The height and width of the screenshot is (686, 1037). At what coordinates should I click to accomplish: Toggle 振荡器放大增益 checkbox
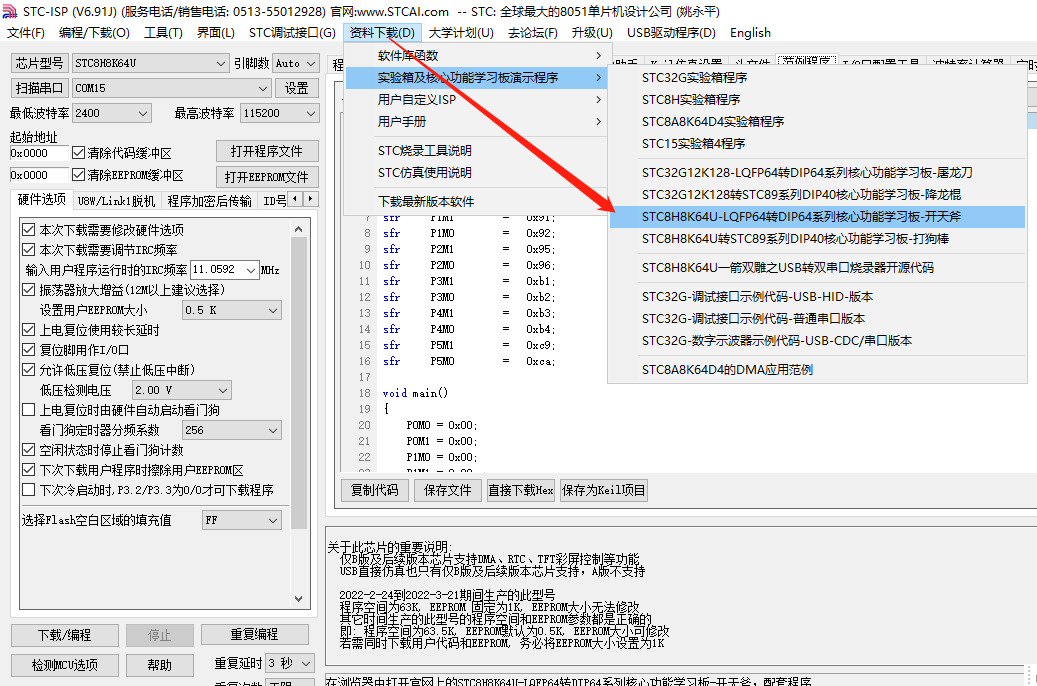[x=28, y=290]
